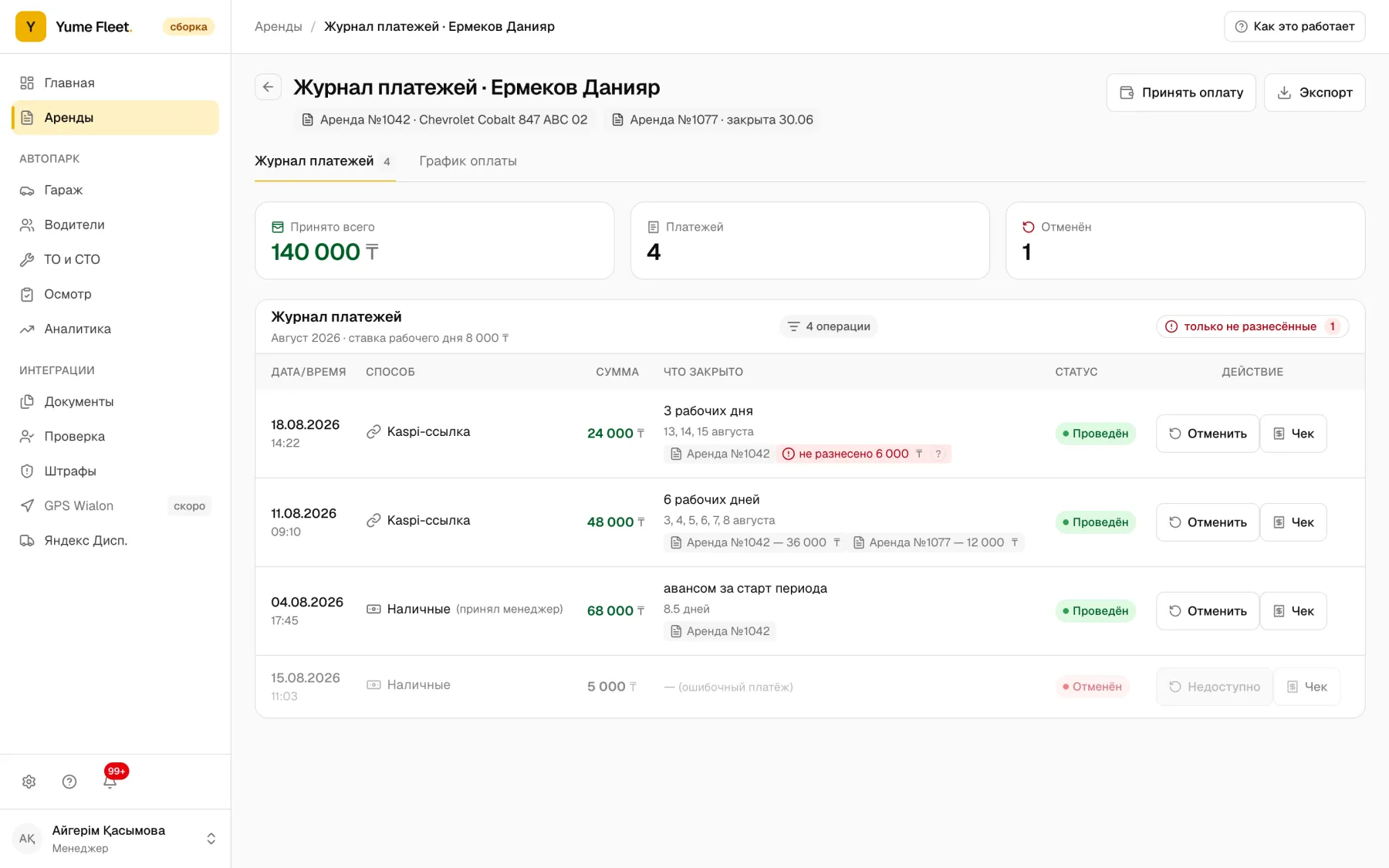Open GPS Wialon integration
Viewport: 1389px width, 868px height.
tap(116, 505)
